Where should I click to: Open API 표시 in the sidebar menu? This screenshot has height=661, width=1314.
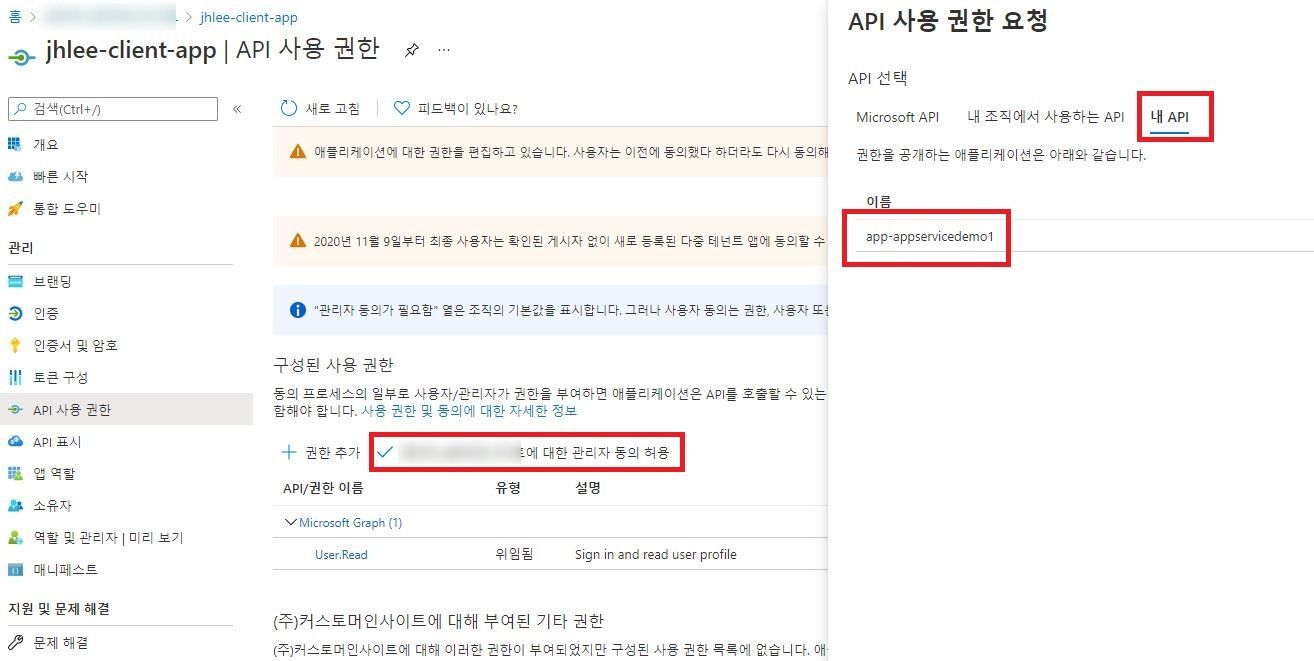click(57, 441)
